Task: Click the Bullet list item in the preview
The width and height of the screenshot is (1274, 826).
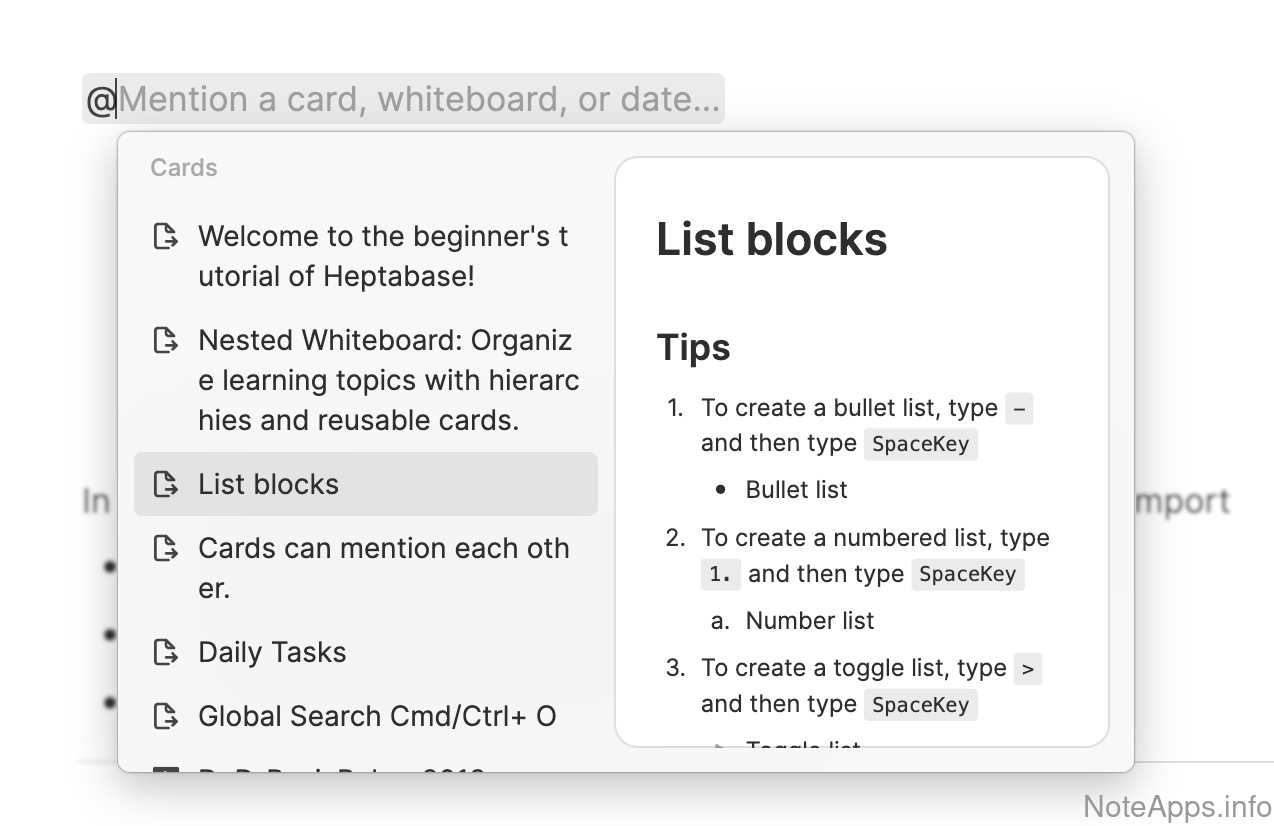Action: 796,490
